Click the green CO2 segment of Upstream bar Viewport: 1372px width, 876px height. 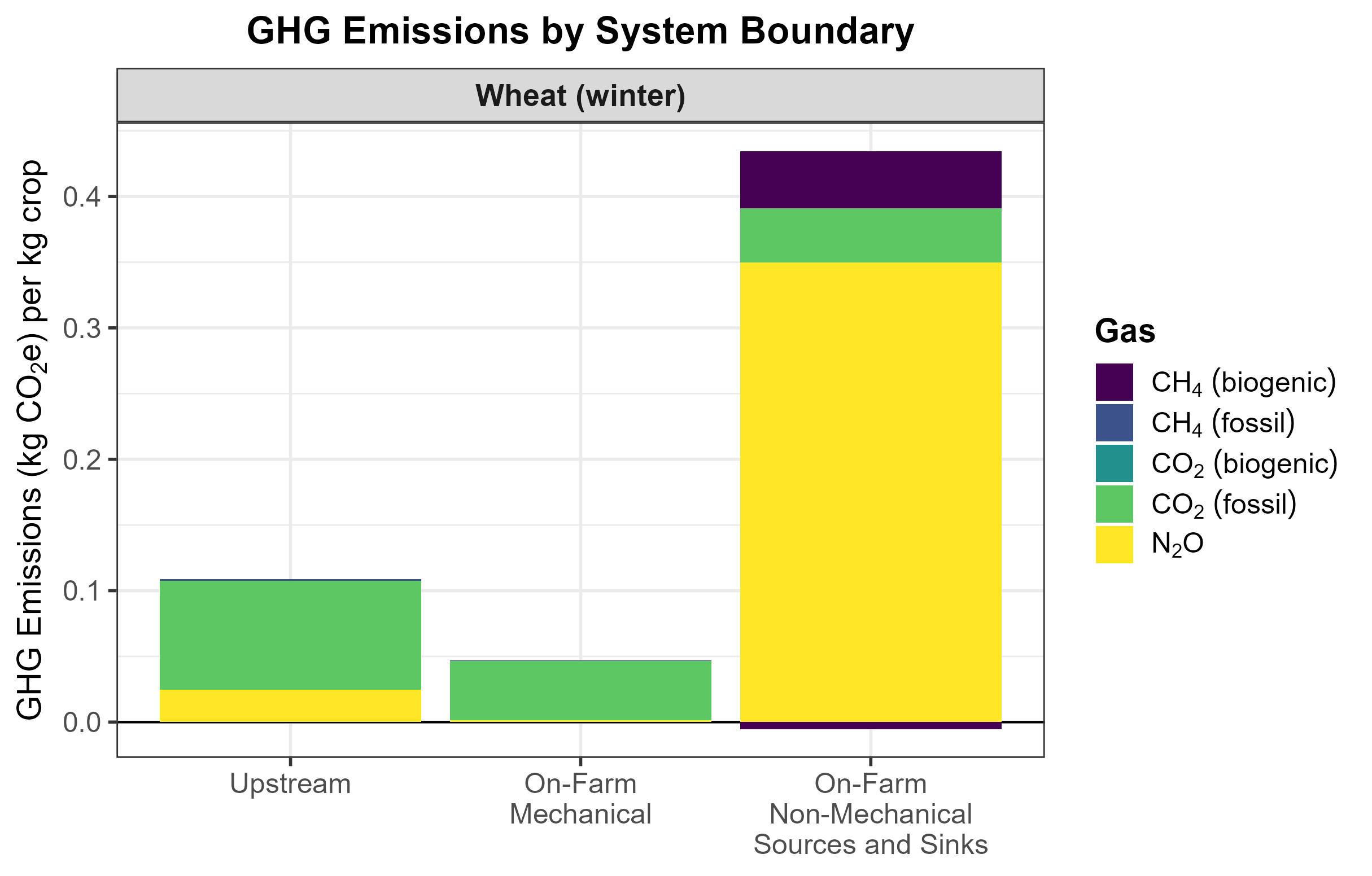click(290, 635)
